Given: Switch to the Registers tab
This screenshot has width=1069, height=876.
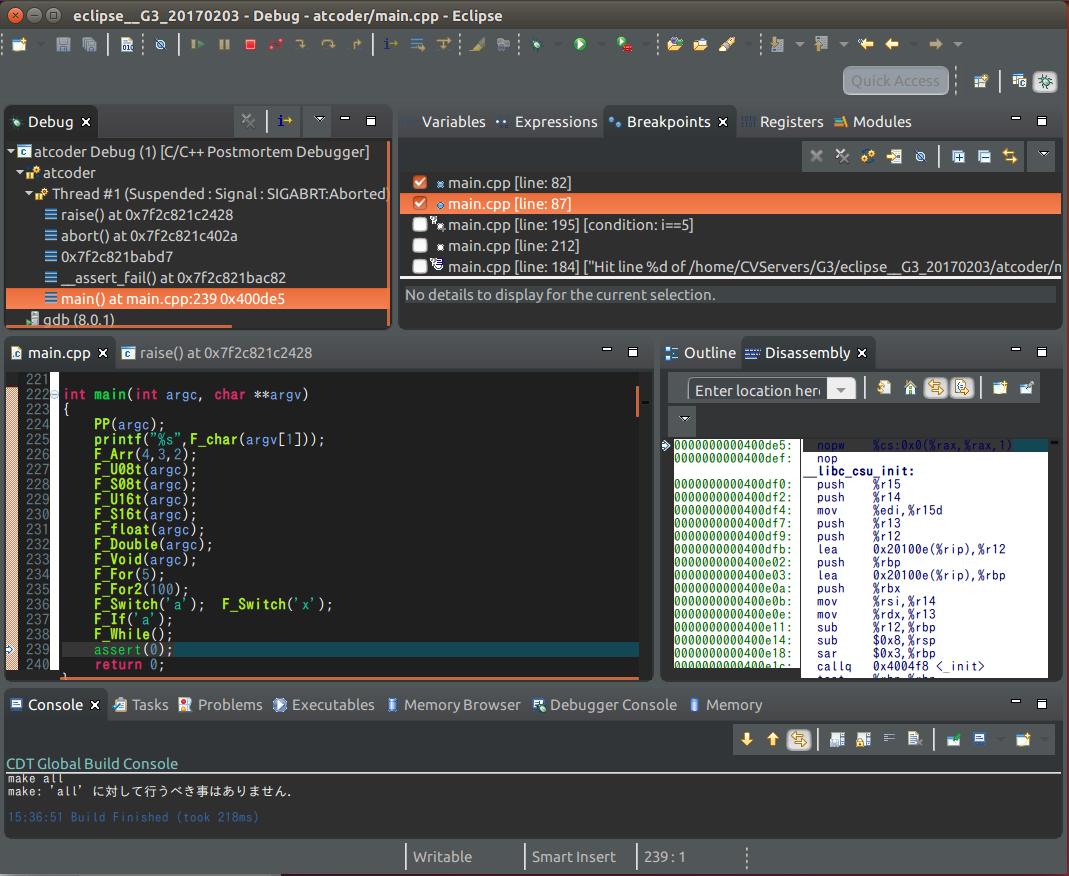Looking at the screenshot, I should (x=794, y=121).
